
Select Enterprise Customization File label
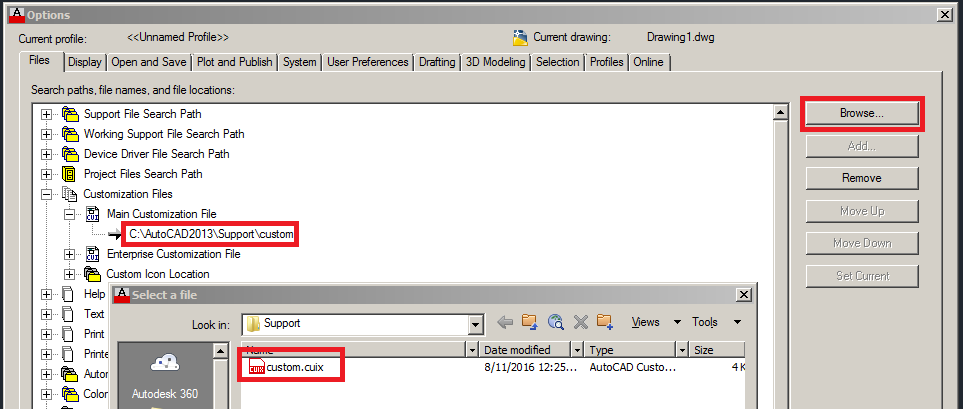[x=173, y=254]
